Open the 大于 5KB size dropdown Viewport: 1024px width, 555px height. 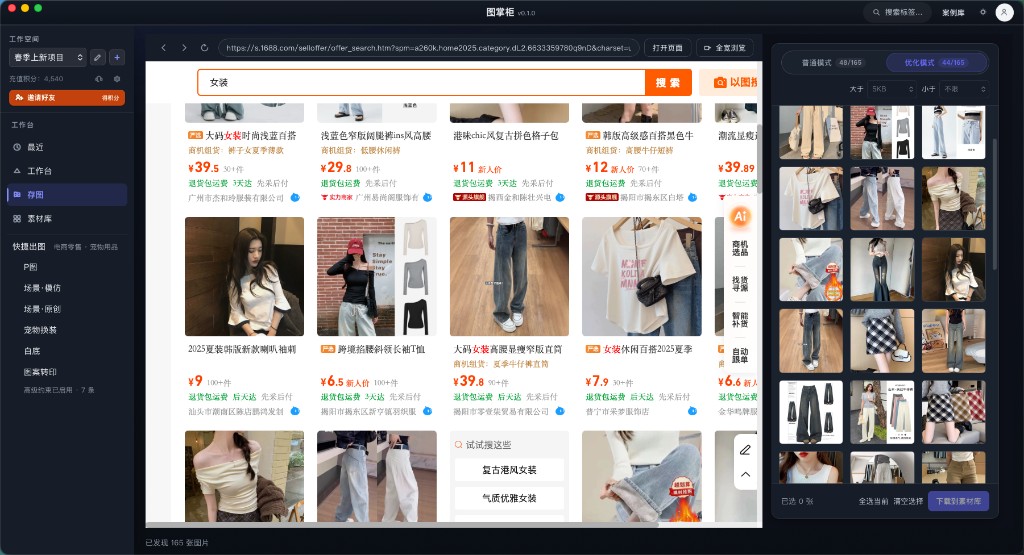point(892,89)
